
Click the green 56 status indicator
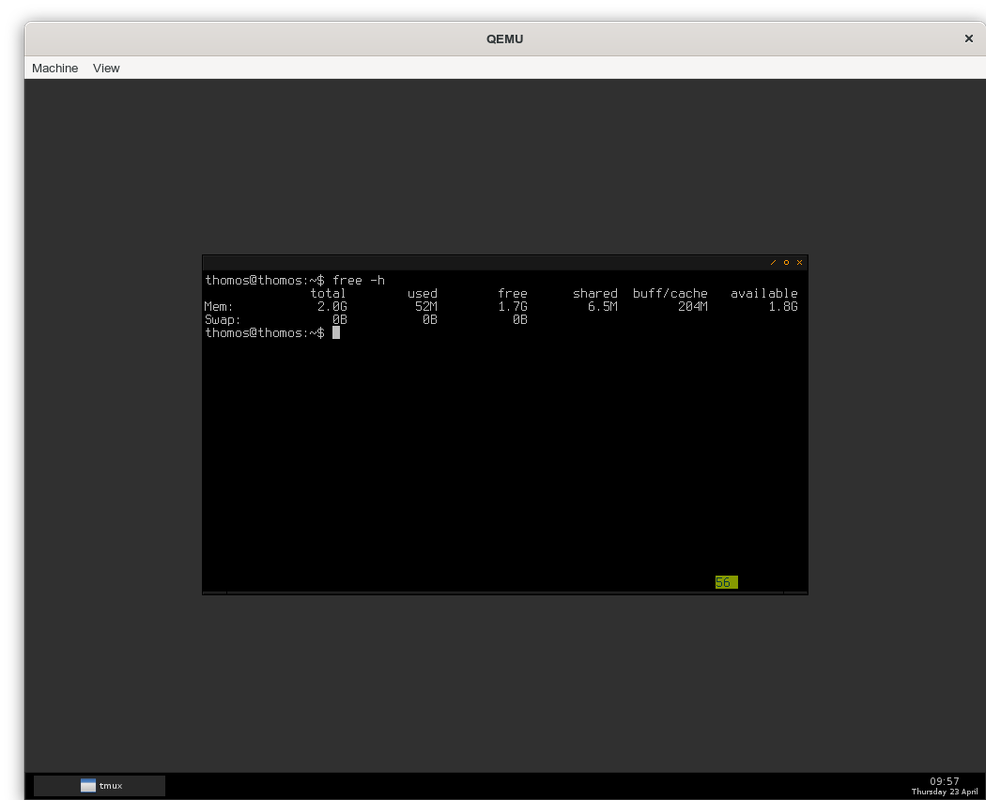point(726,582)
